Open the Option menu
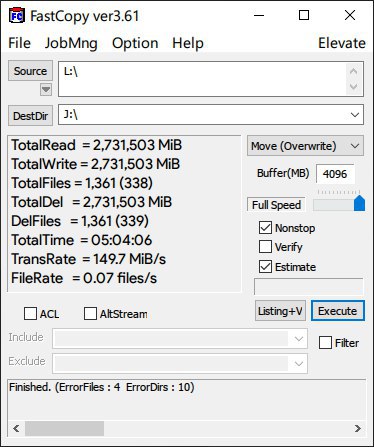374x447 pixels. click(135, 43)
